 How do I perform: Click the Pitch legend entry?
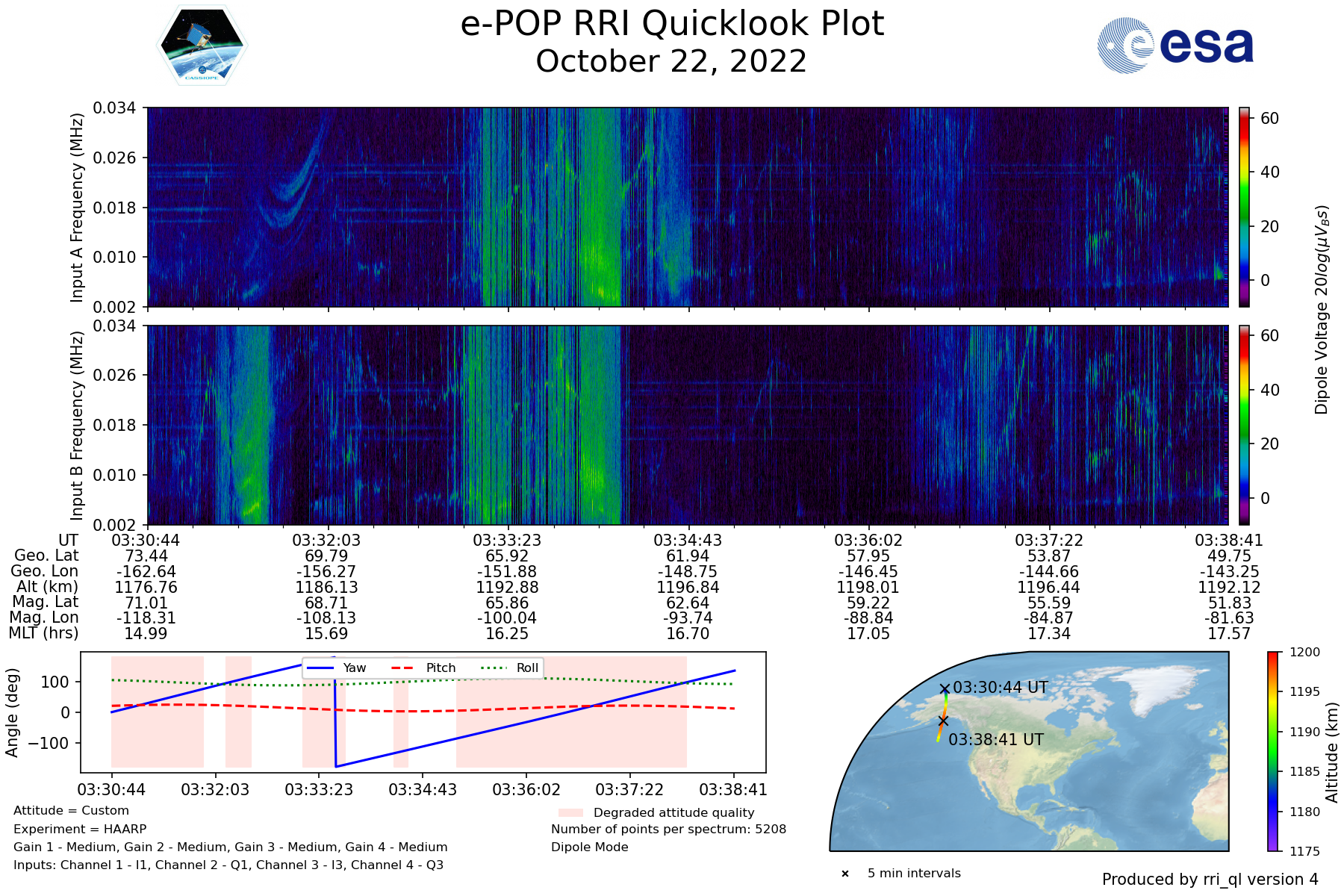point(423,668)
